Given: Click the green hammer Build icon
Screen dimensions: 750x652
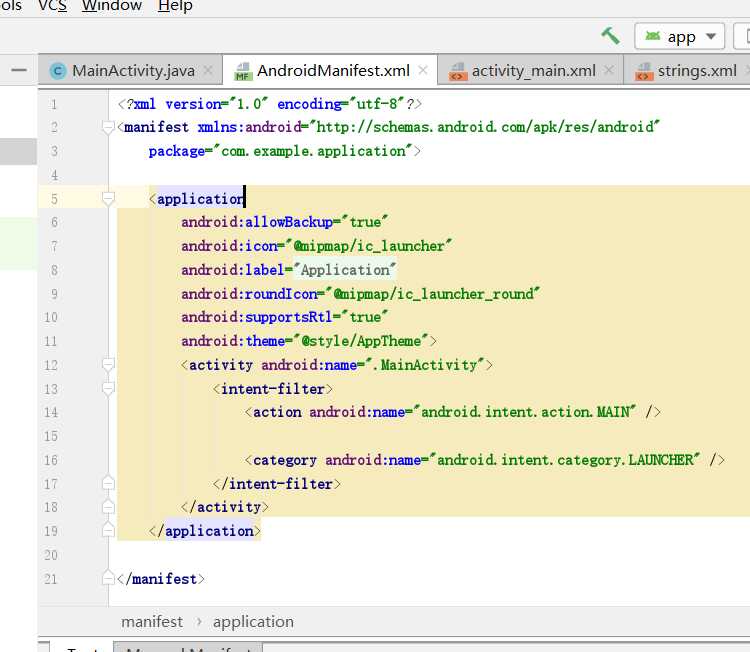Looking at the screenshot, I should [x=610, y=36].
